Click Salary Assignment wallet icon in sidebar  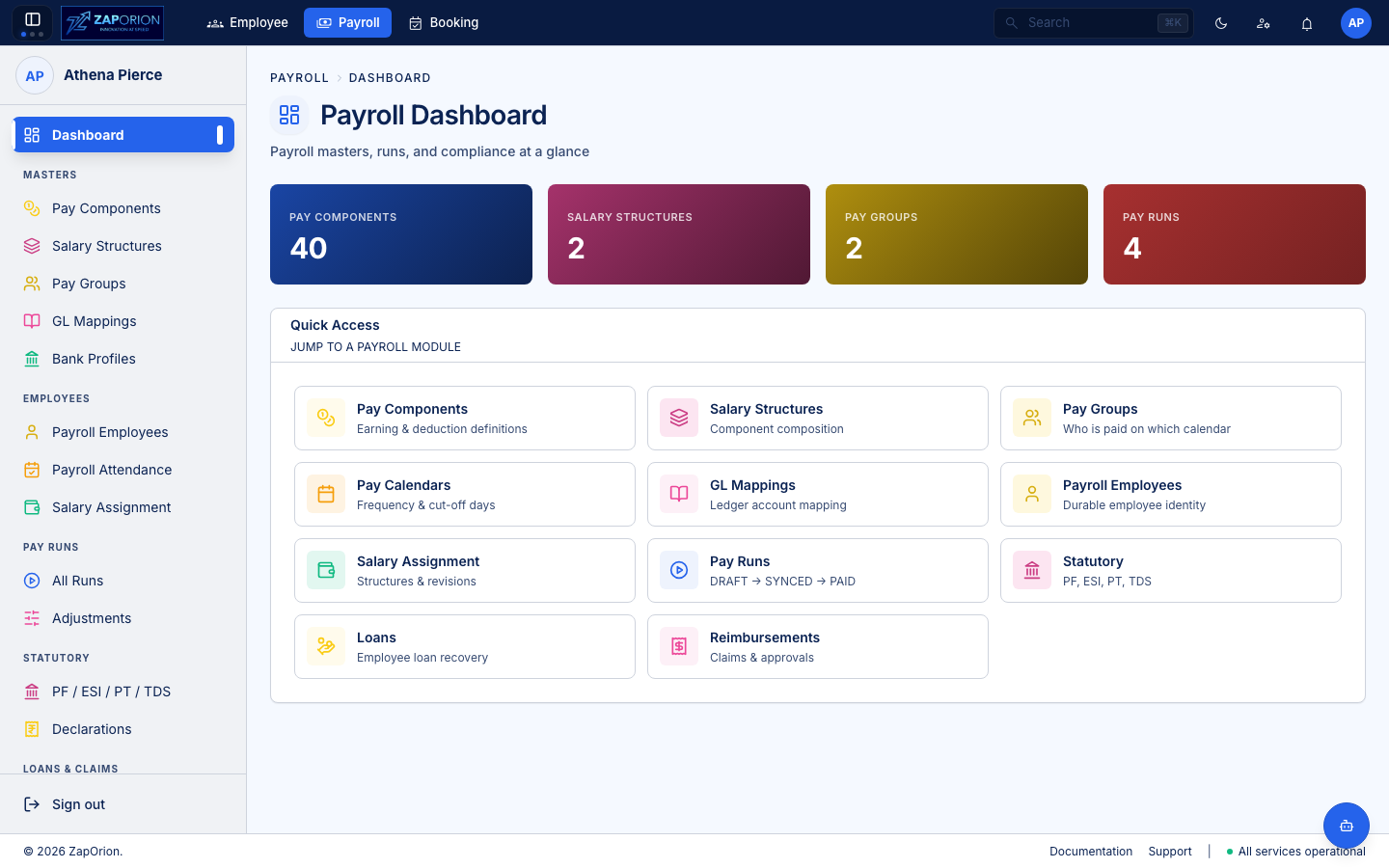click(x=32, y=507)
